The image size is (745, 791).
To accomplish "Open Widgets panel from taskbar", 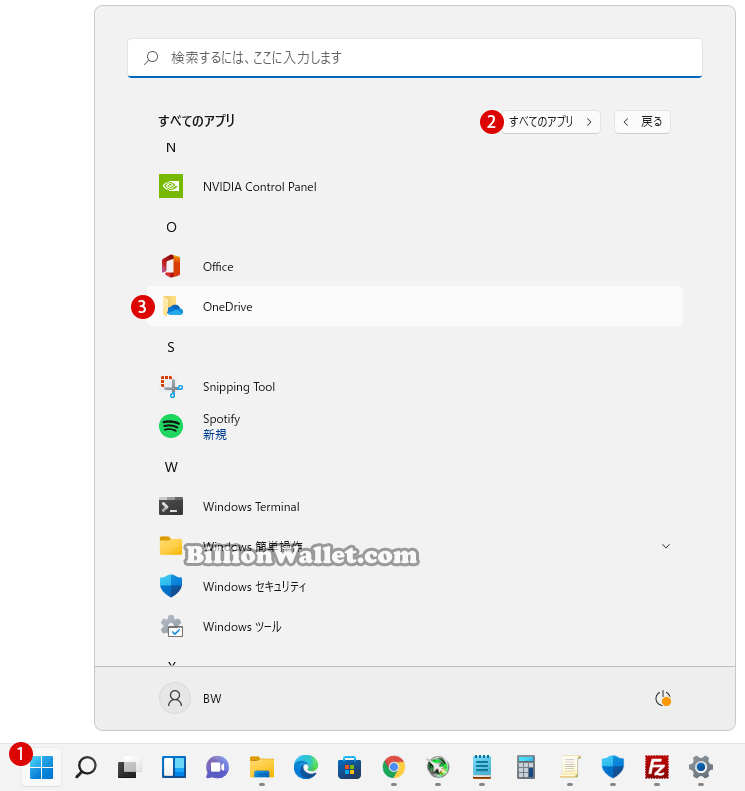I will coord(174,768).
